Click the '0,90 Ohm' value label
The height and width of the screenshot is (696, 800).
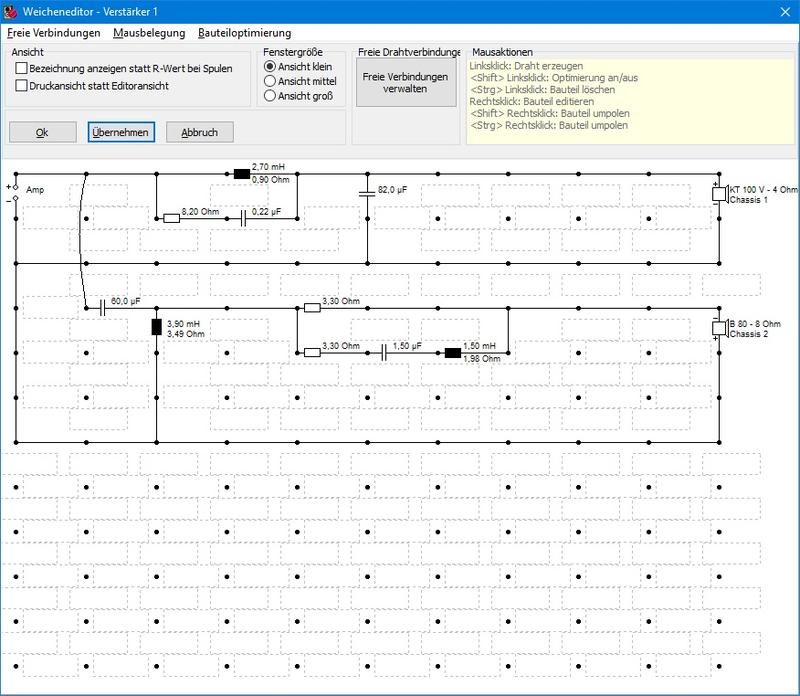pos(270,180)
